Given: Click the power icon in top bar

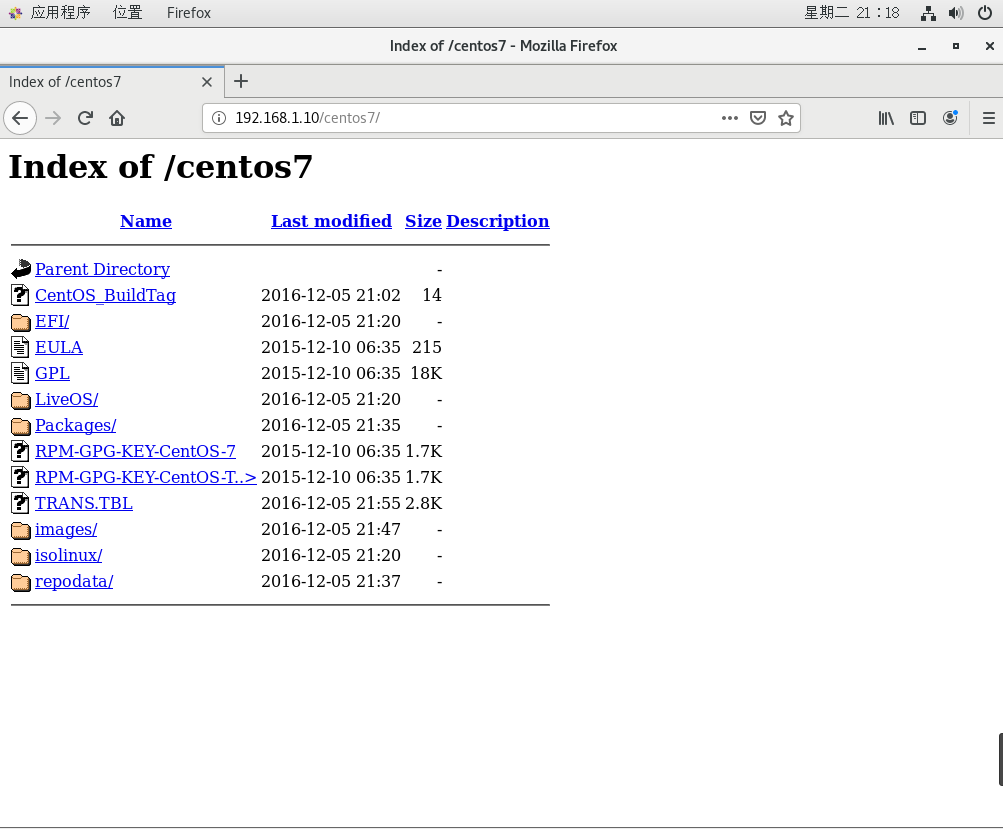Looking at the screenshot, I should [x=985, y=13].
